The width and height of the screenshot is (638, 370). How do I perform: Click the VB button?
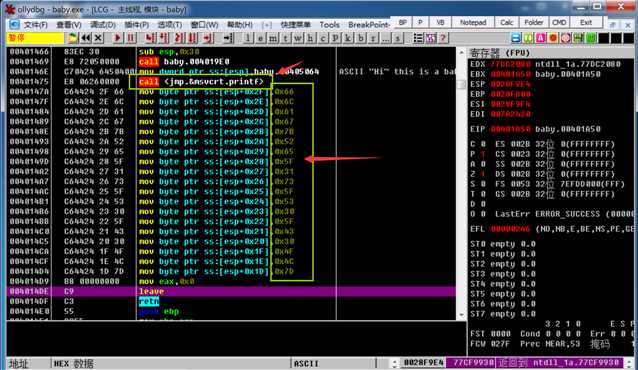pyautogui.click(x=440, y=23)
